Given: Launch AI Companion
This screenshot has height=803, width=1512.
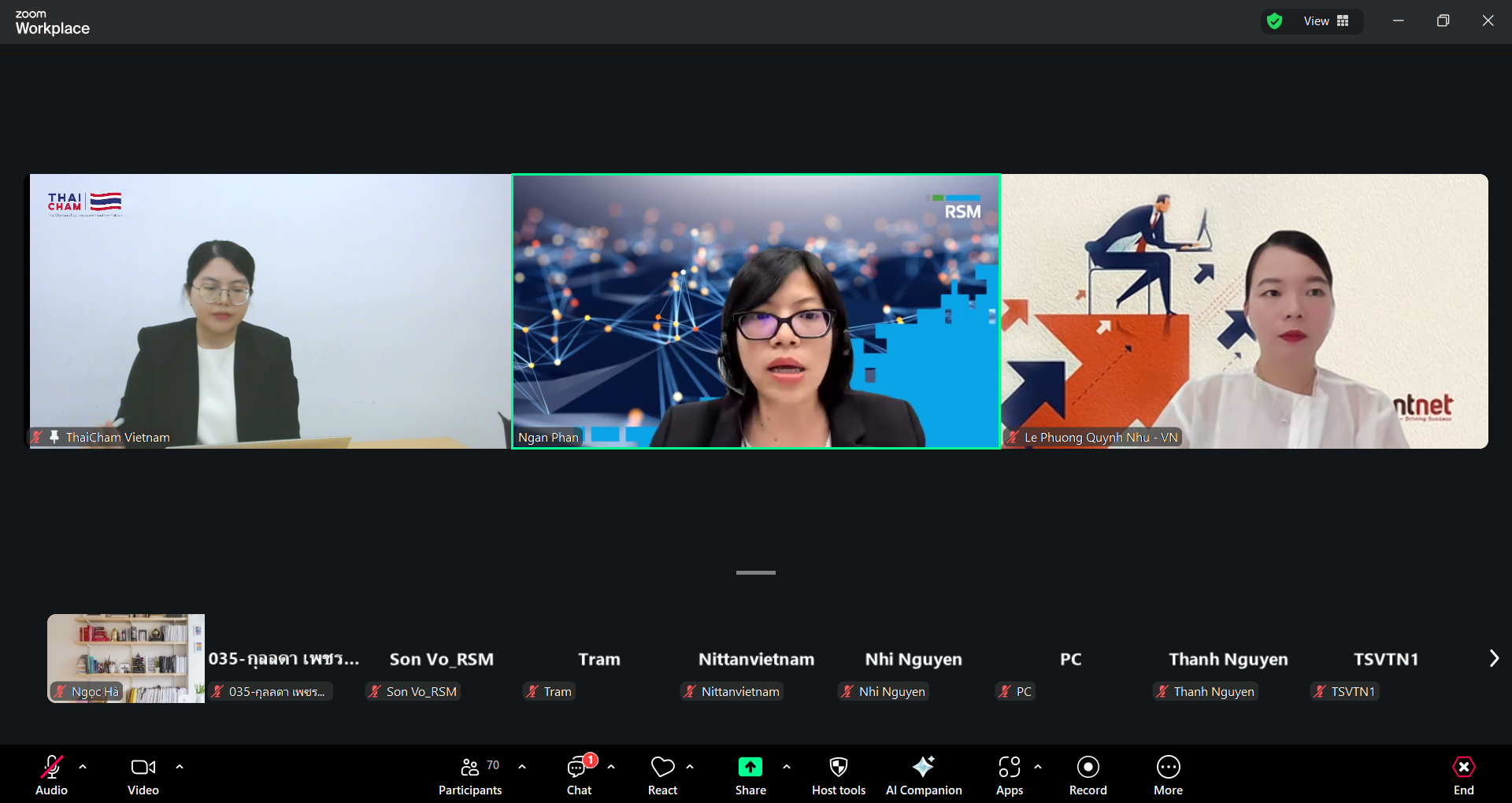Looking at the screenshot, I should 924,775.
